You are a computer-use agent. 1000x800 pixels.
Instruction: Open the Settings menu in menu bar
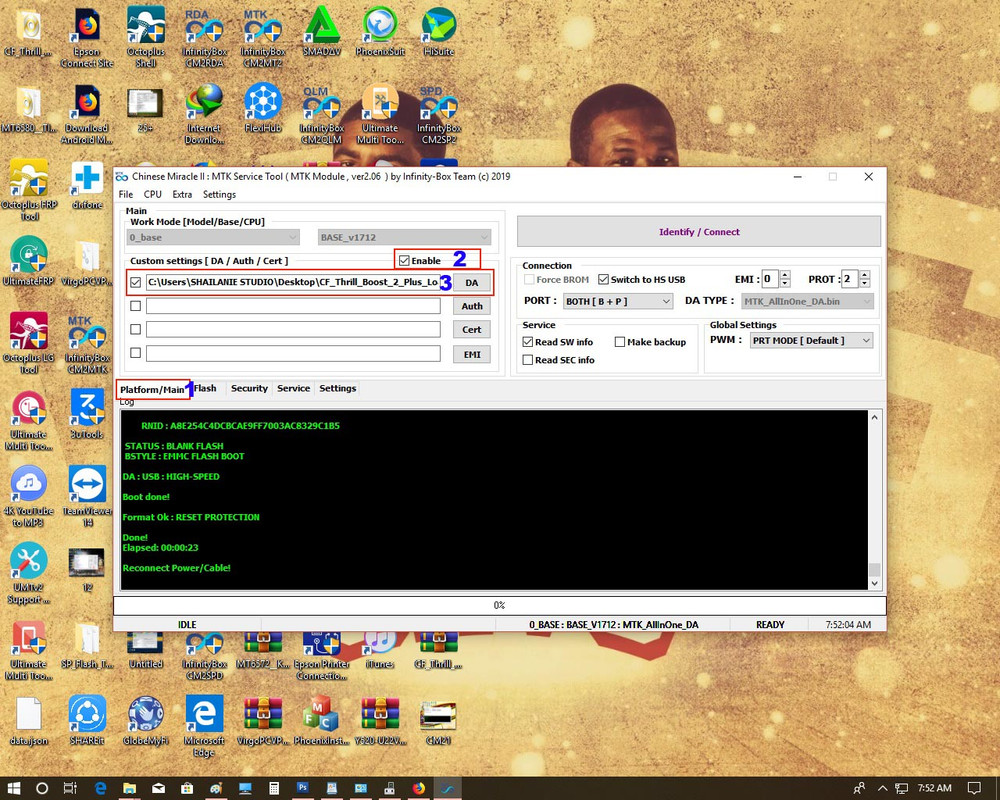tap(219, 195)
